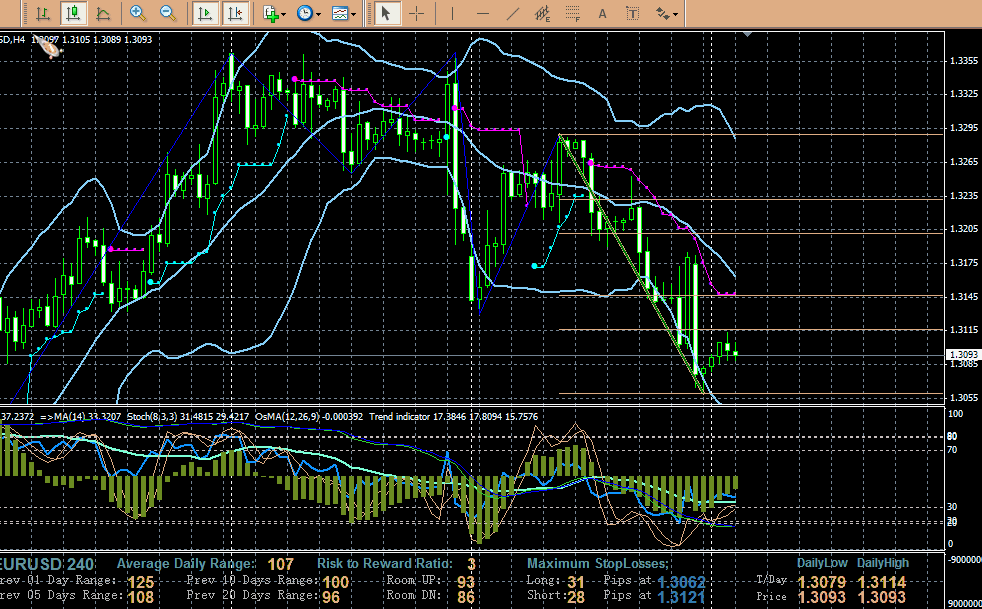Toggle chart shift from right border
Image resolution: width=982 pixels, height=609 pixels.
[x=234, y=14]
